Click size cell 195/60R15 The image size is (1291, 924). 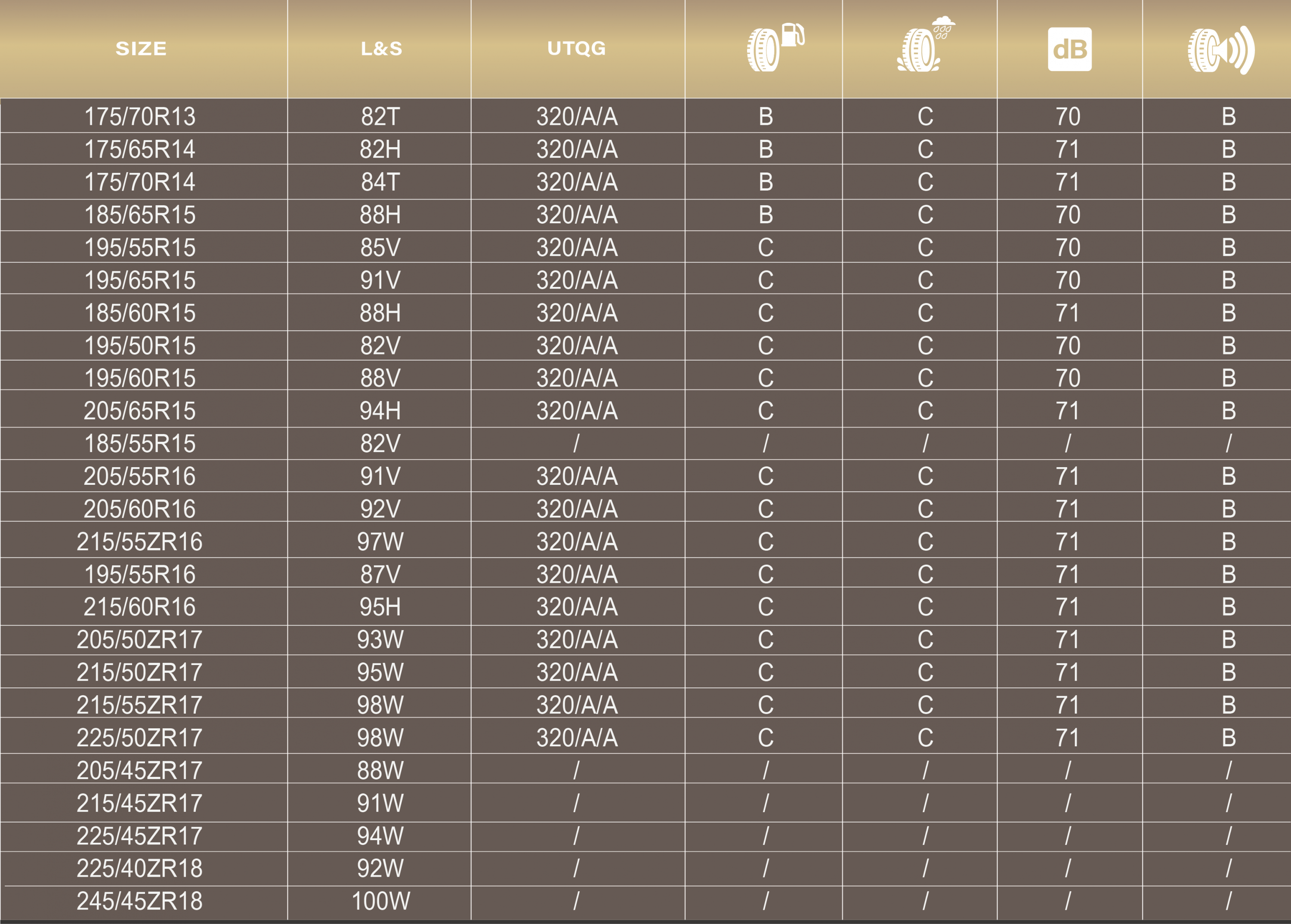(140, 378)
